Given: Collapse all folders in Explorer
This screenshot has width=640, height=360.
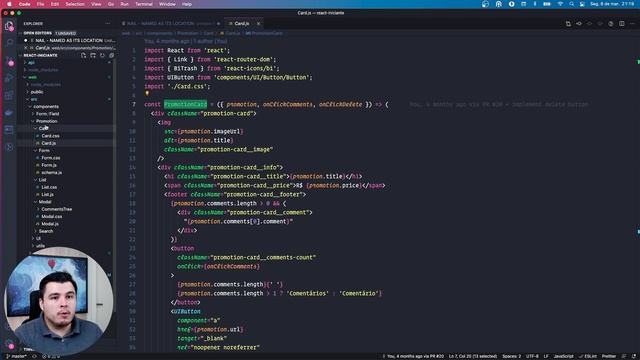Looking at the screenshot, I should (111, 55).
